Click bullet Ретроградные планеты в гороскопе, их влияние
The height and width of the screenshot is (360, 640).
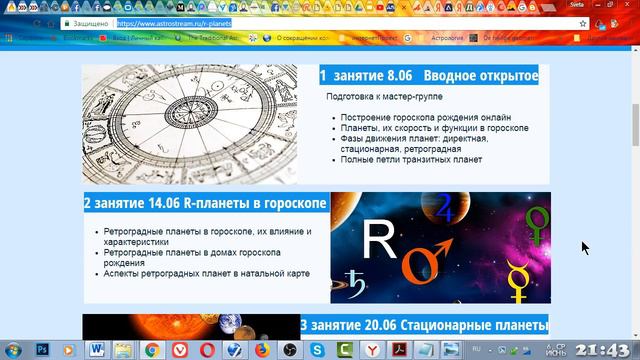(x=207, y=237)
